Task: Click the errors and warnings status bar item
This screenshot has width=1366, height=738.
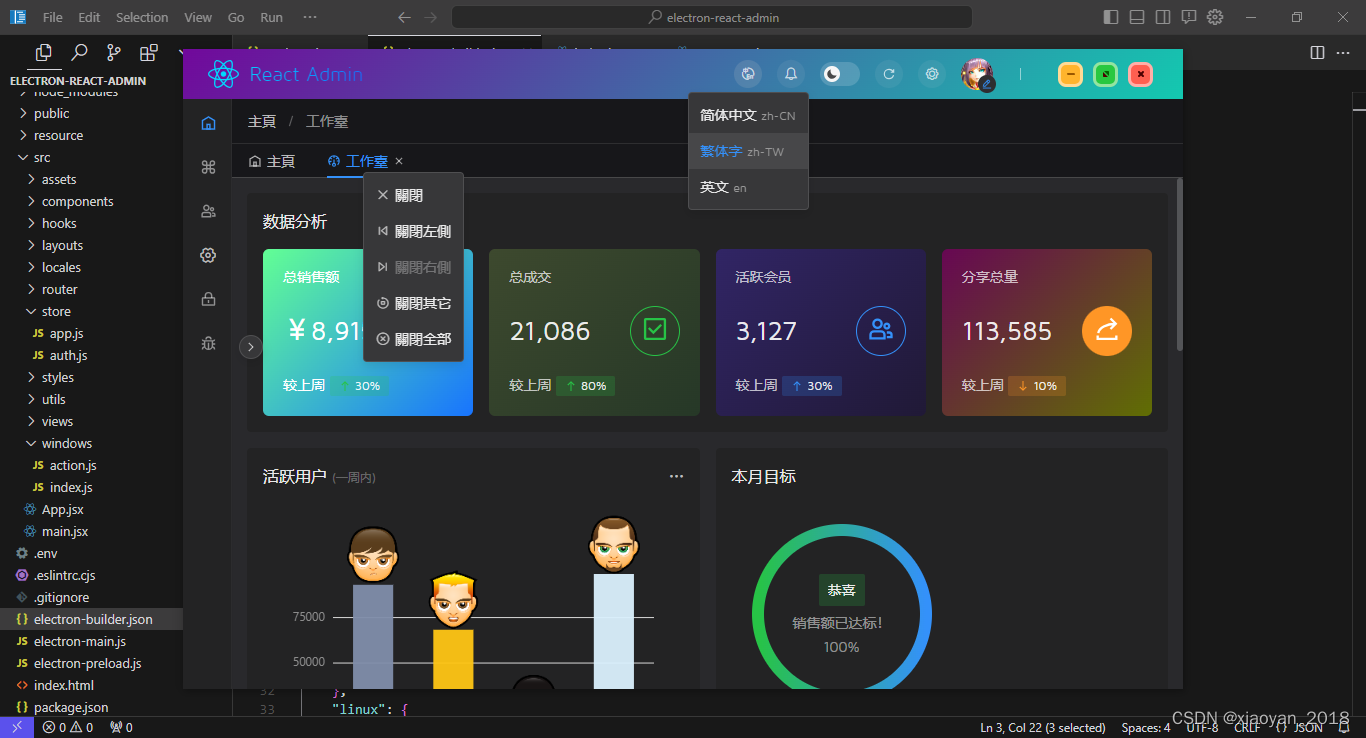Action: click(68, 727)
